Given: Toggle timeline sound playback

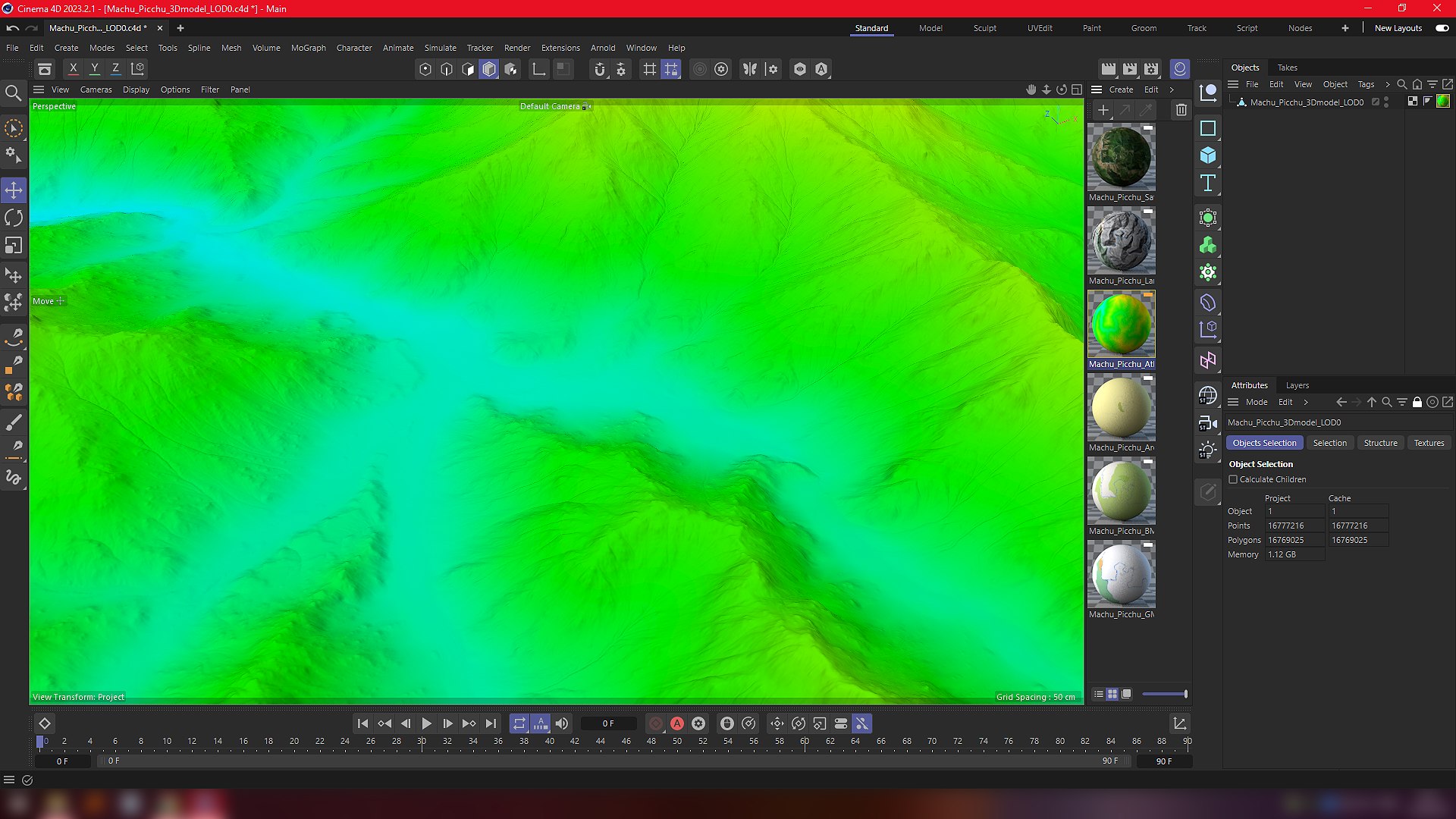Looking at the screenshot, I should 562,723.
